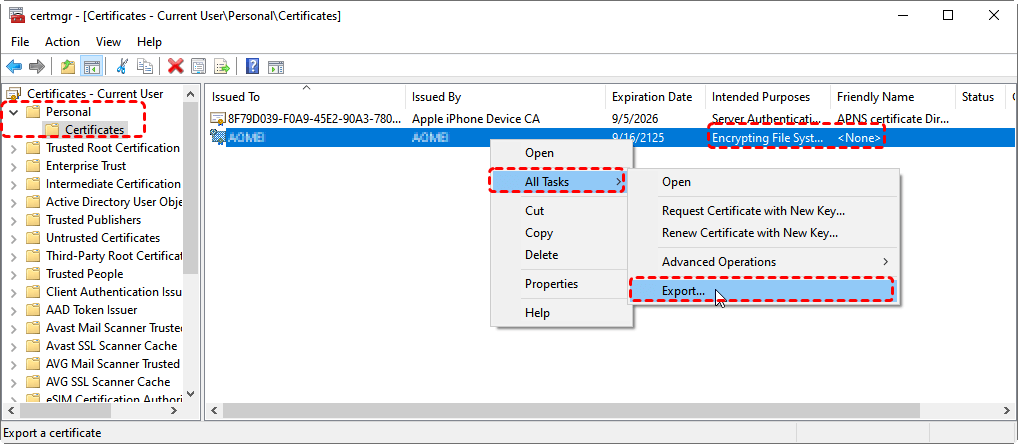Toggle Show/Hide Console Tree toolbar icon

coord(91,66)
